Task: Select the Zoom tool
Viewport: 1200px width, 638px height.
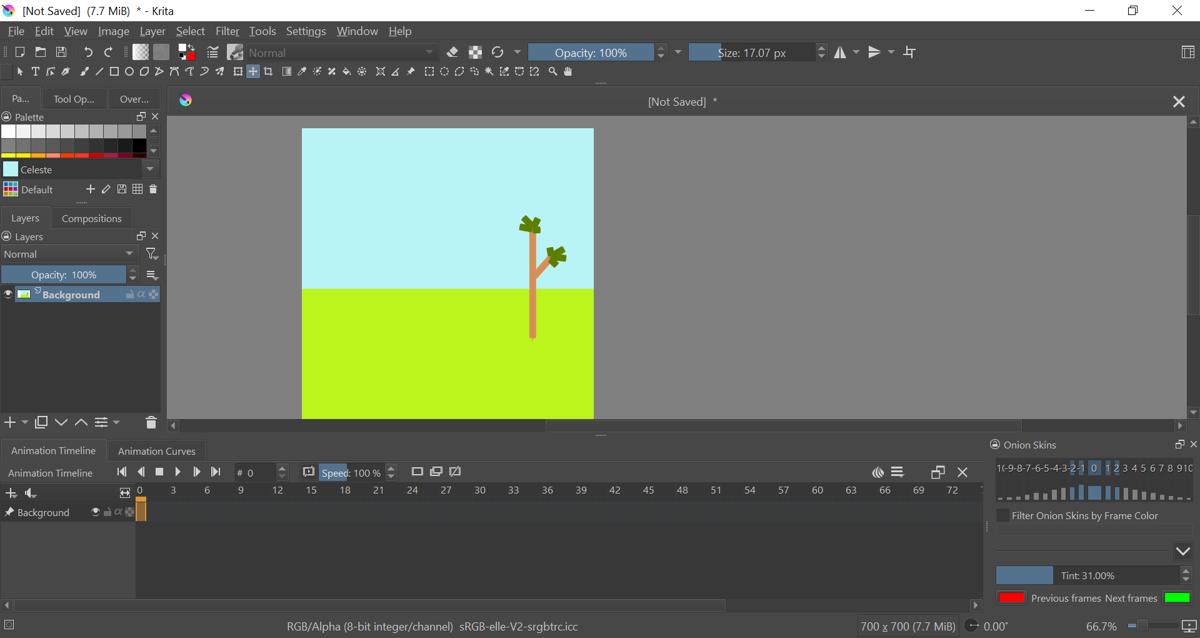Action: (551, 71)
